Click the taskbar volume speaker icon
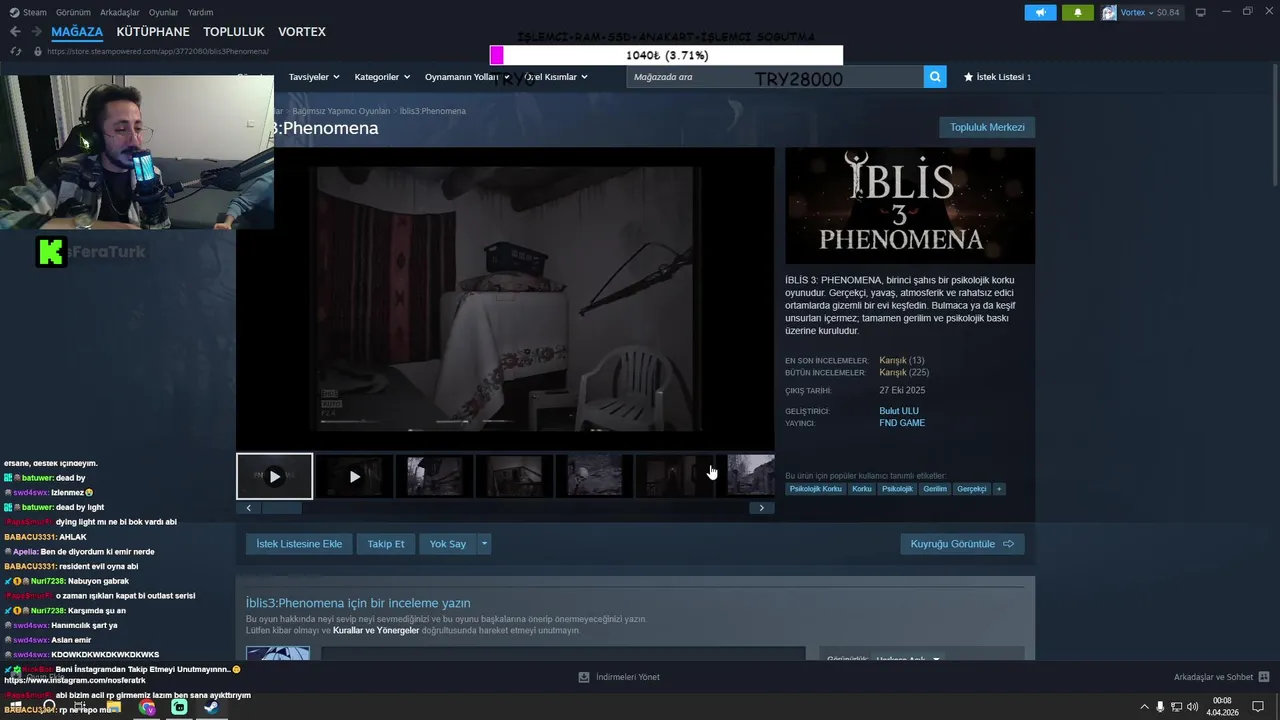The height and width of the screenshot is (720, 1280). (1191, 707)
